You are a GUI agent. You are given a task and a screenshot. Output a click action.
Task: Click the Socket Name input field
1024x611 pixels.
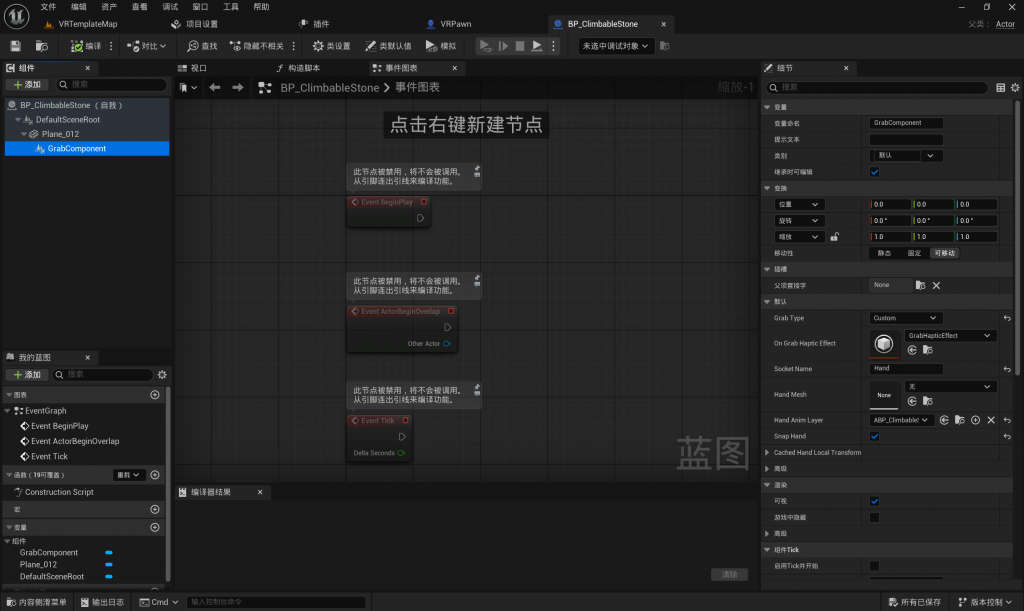point(906,368)
